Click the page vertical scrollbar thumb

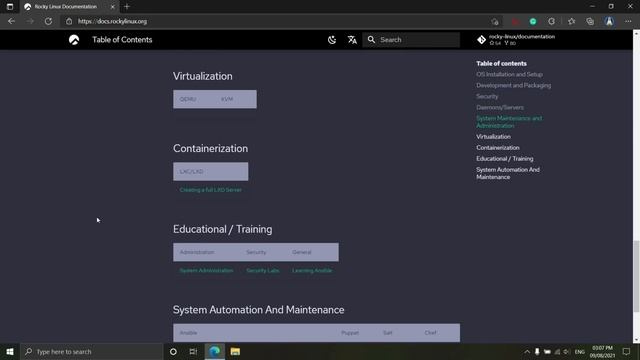pyautogui.click(x=636, y=277)
